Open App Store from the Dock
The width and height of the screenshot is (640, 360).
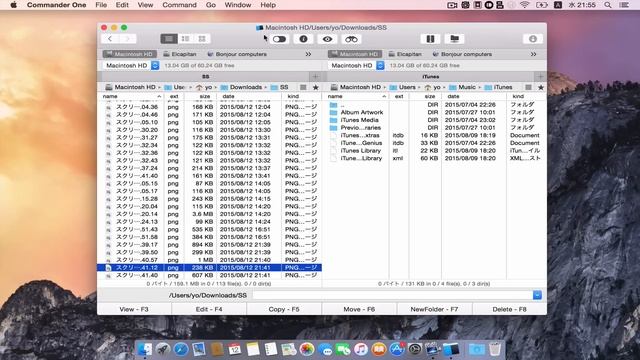click(397, 349)
